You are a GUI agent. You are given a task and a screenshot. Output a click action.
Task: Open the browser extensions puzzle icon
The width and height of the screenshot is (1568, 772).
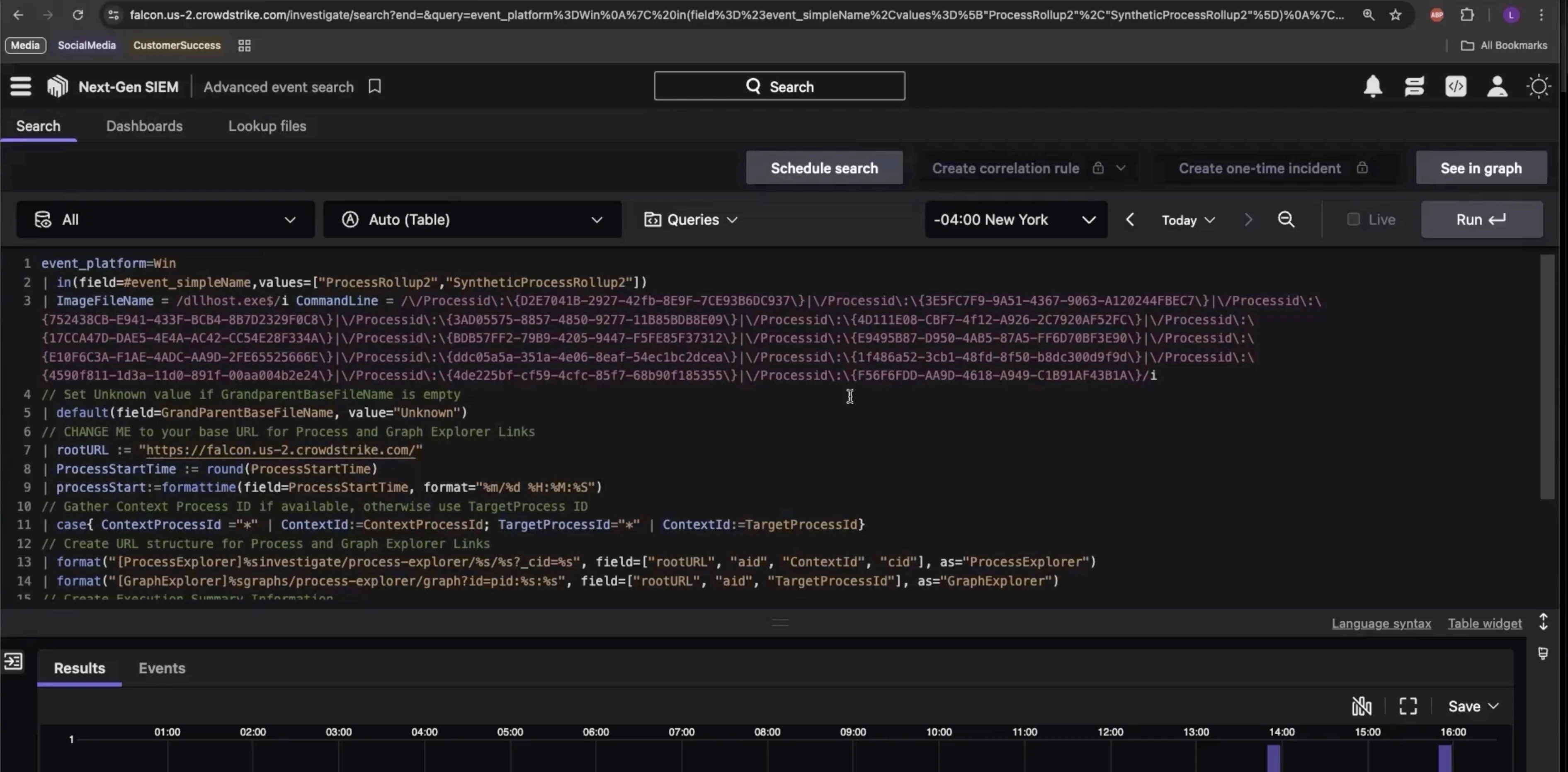pyautogui.click(x=1467, y=15)
